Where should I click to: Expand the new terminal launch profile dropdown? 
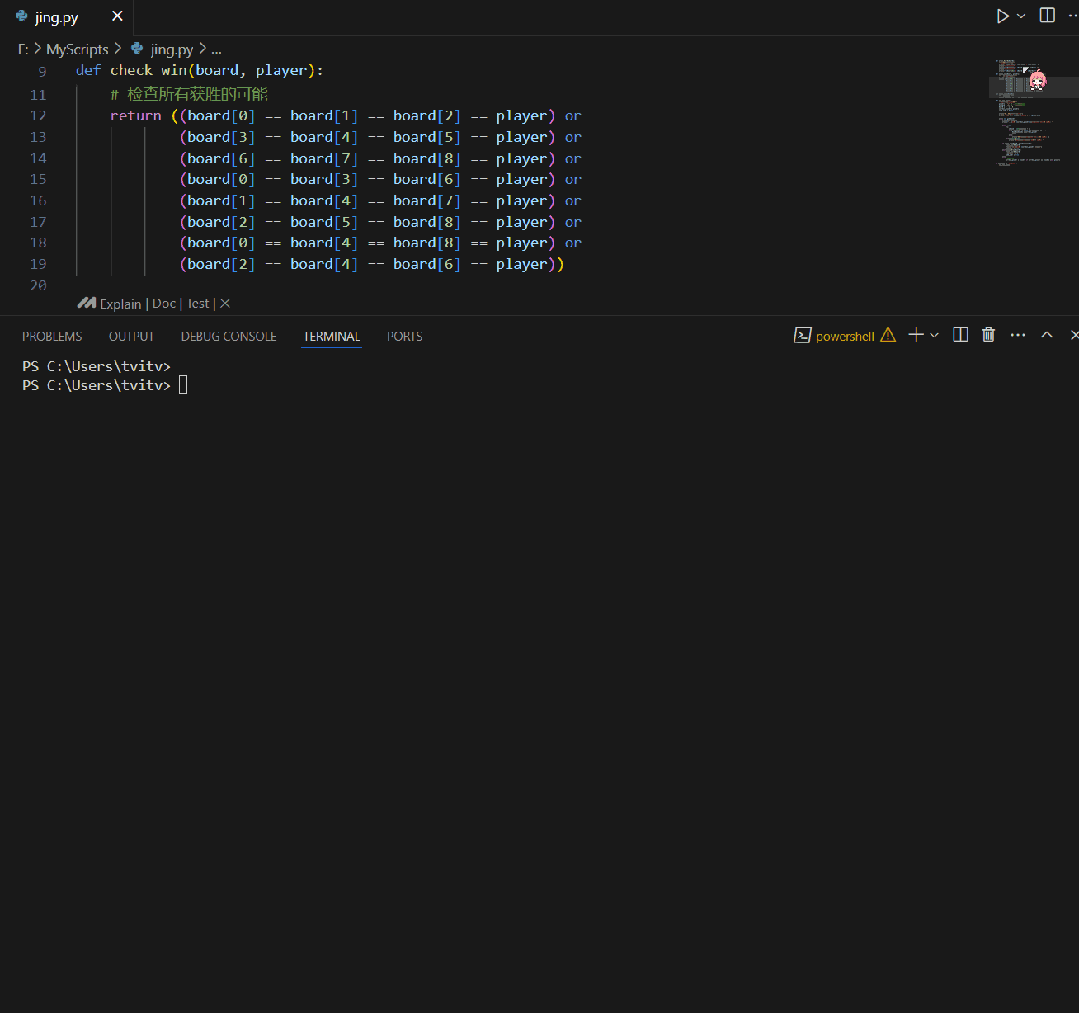point(934,335)
